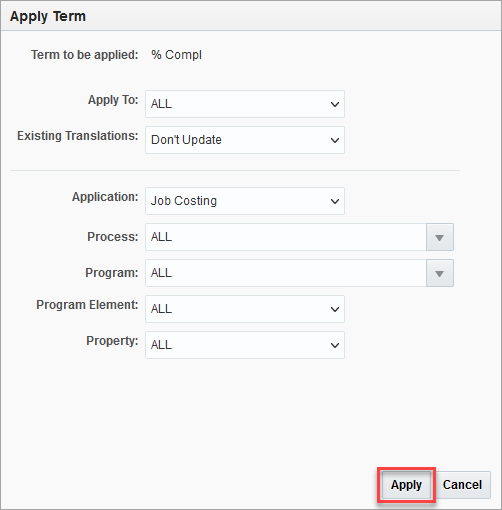The width and height of the screenshot is (502, 510).
Task: Open the Application dropdown set to Job Costing
Action: pos(245,201)
